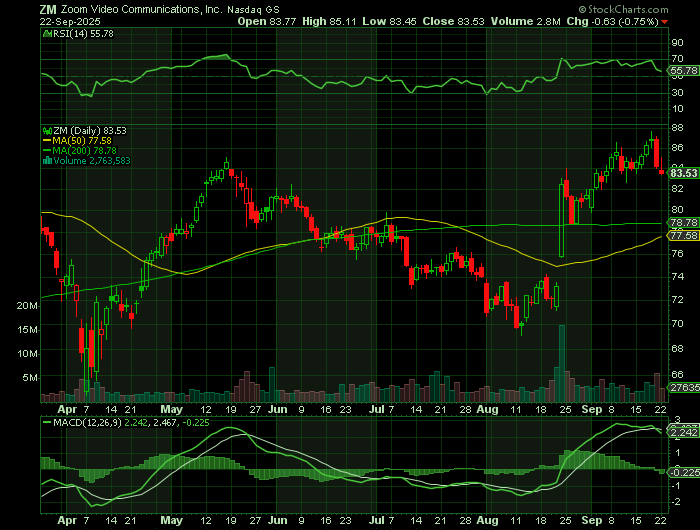Click the yellow dash marker before MA(50)
Image resolution: width=700 pixels, height=530 pixels.
click(47, 141)
